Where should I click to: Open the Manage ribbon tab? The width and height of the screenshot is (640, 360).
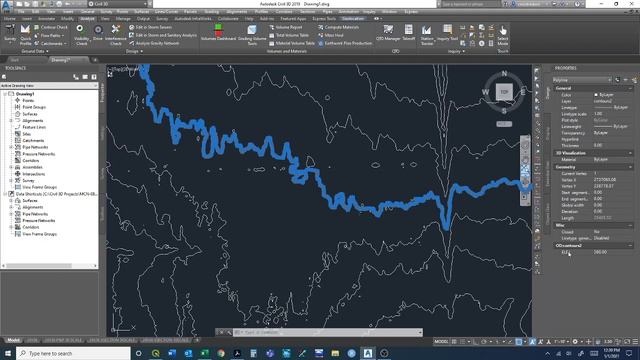[x=123, y=19]
